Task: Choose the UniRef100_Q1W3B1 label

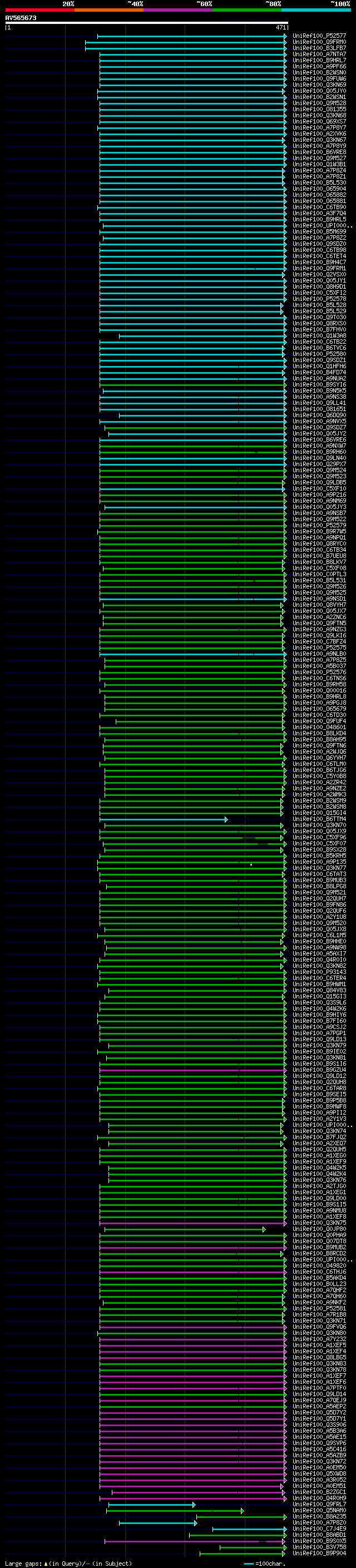Action: 319,164
